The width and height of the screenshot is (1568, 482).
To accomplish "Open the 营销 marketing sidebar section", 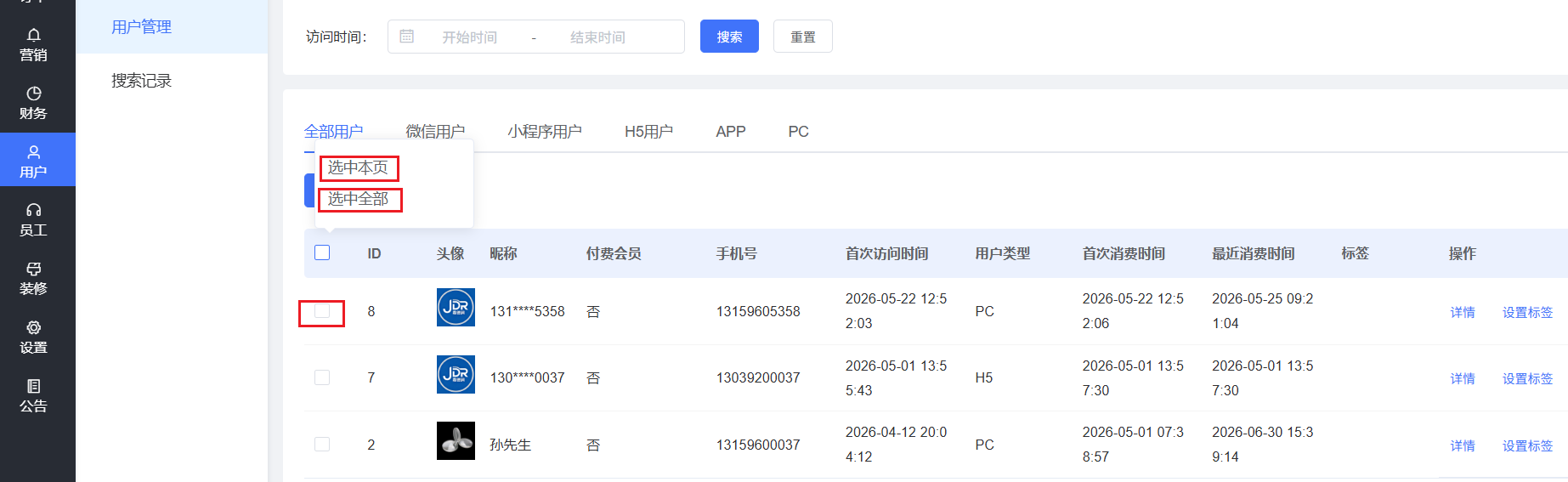I will [x=34, y=44].
